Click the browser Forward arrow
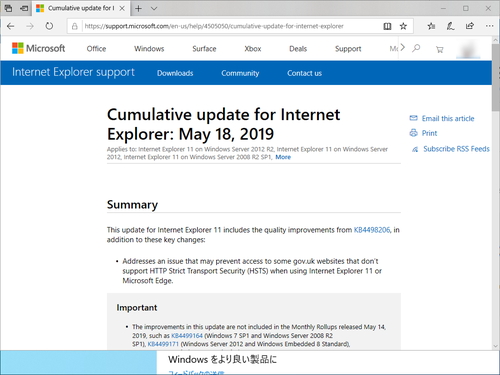The height and width of the screenshot is (375, 500). pos(30,26)
